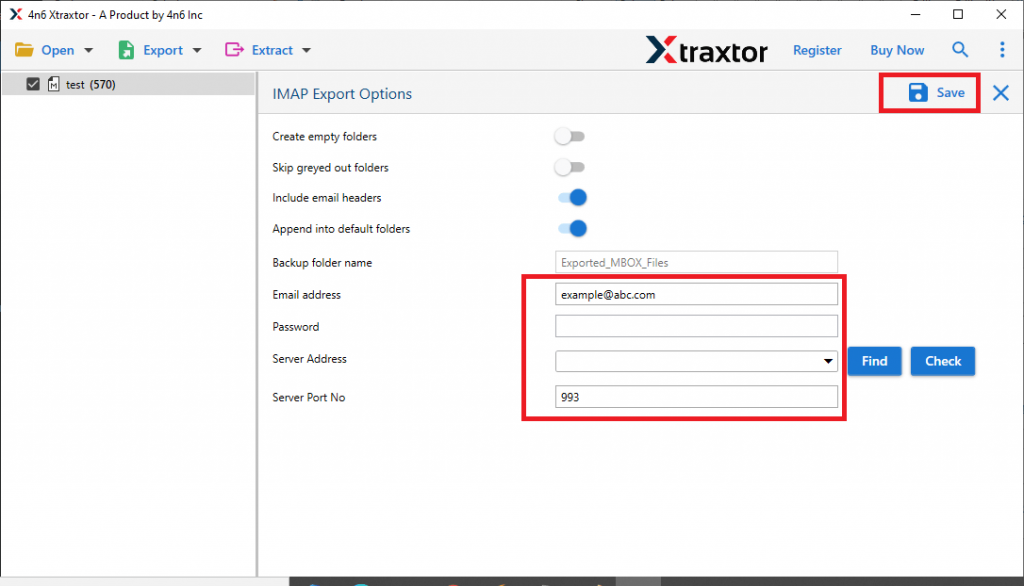The width and height of the screenshot is (1024, 586).
Task: Uncheck the test folder checkbox
Action: 33,84
